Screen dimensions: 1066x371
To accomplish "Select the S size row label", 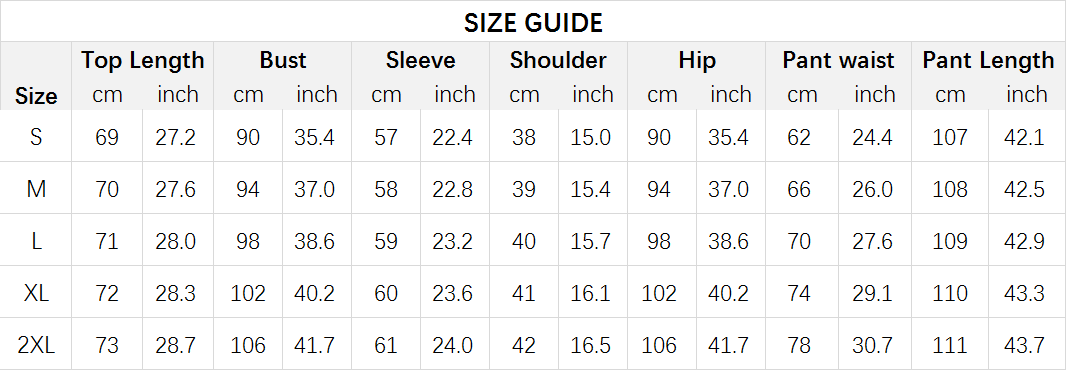I will coord(36,137).
